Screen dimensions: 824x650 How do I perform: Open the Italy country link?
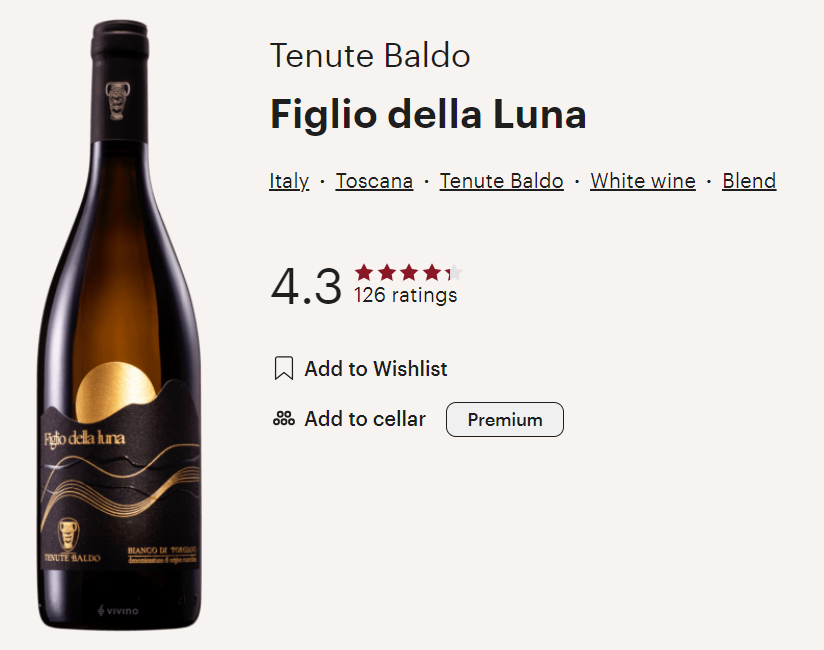[289, 181]
